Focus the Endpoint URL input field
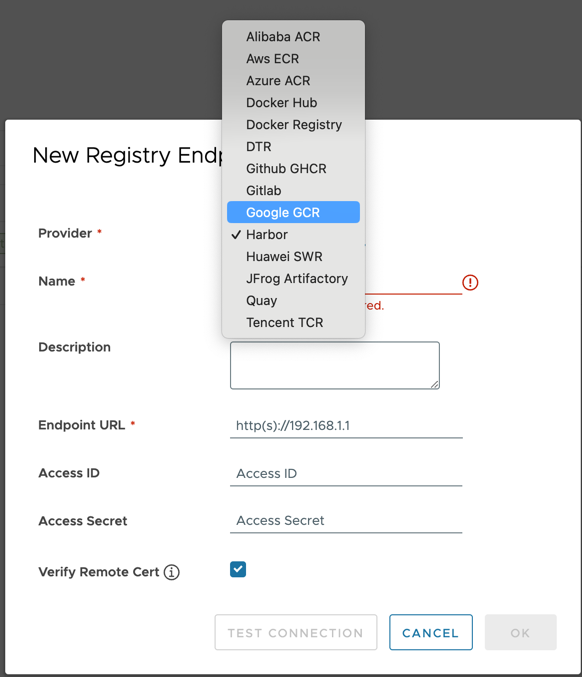 (x=346, y=426)
